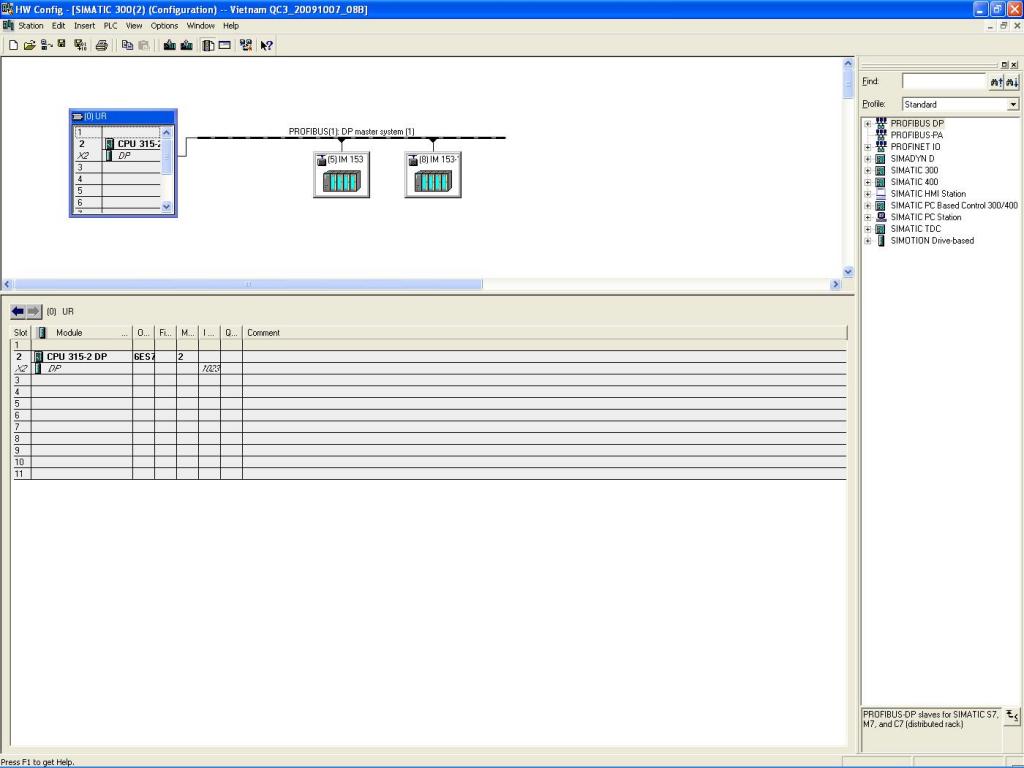1024x768 pixels.
Task: Expand the SIMOTION Drive-based catalog node
Action: pos(867,241)
